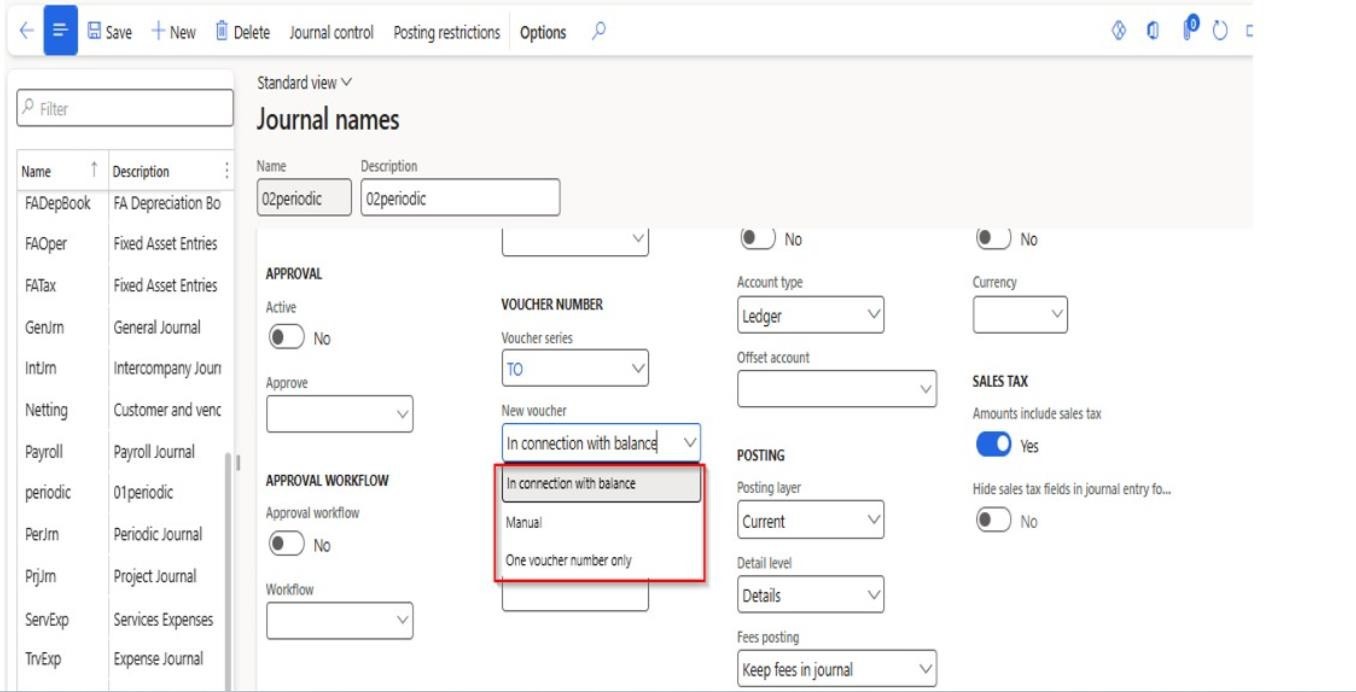Viewport: 1356px width, 692px height.
Task: Click the search magnifier icon in toolbar
Action: click(598, 32)
